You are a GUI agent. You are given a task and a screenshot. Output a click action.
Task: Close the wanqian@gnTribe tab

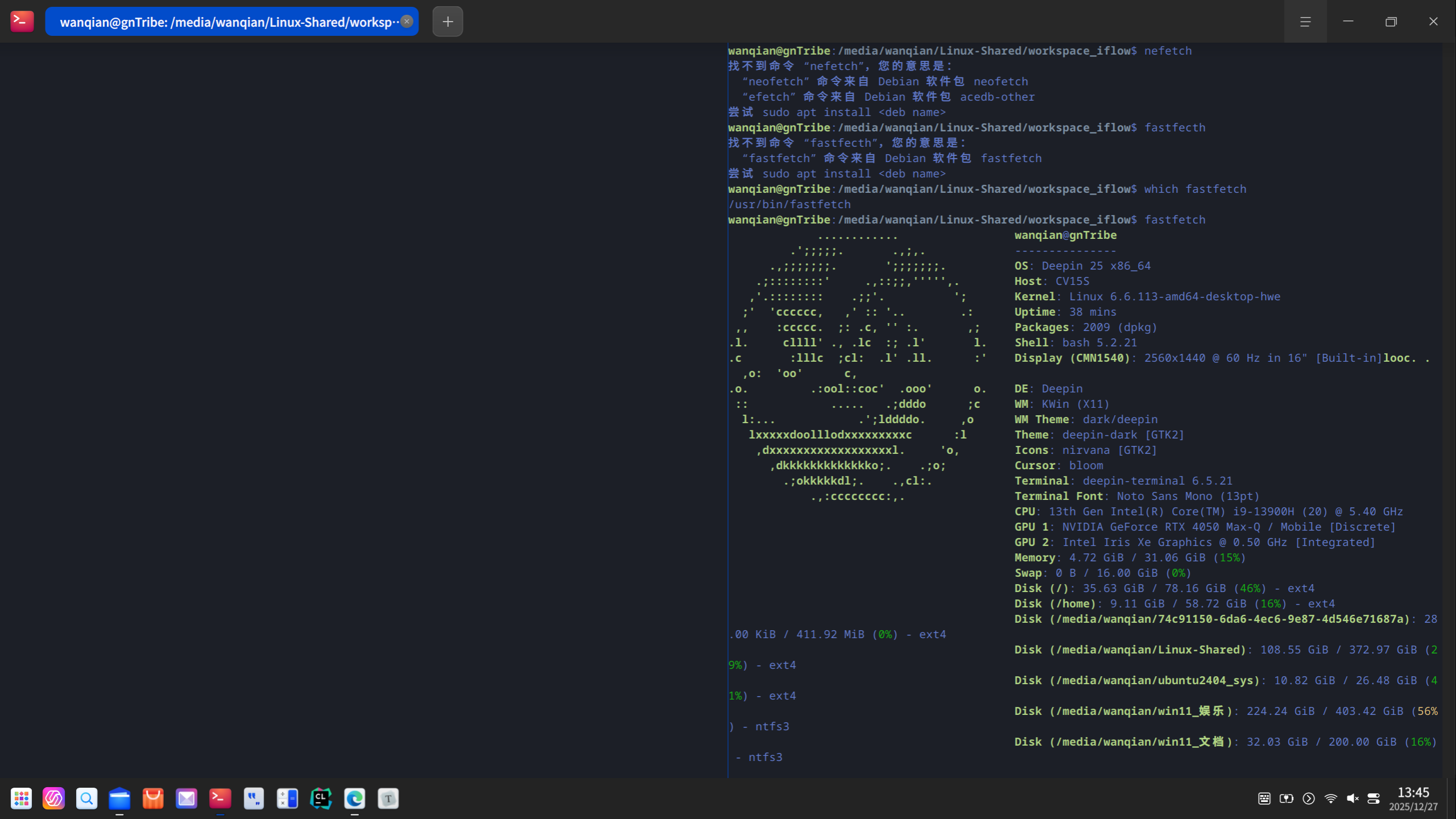[x=407, y=21]
